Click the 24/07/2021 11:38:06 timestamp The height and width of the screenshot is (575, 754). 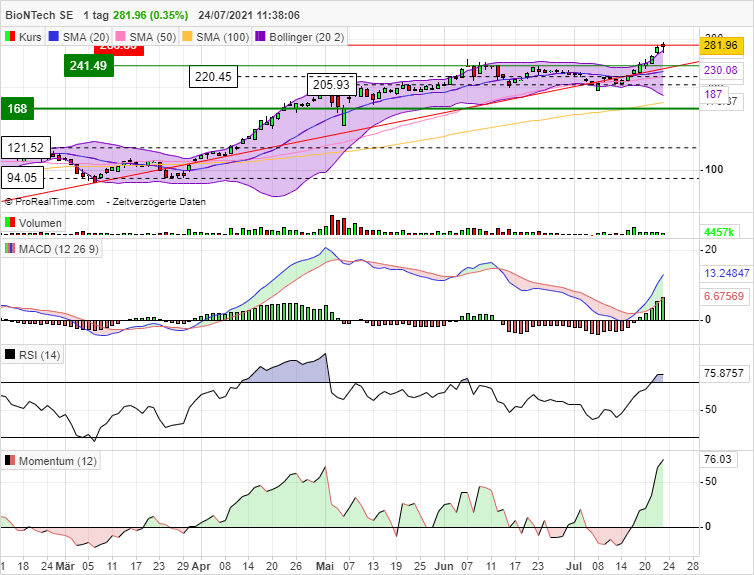pos(249,15)
